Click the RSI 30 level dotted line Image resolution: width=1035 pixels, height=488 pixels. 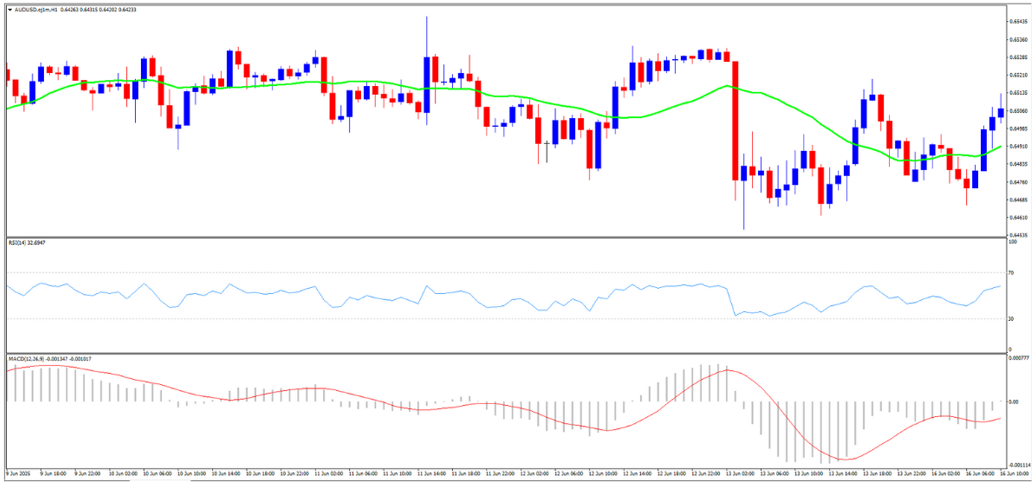click(500, 319)
